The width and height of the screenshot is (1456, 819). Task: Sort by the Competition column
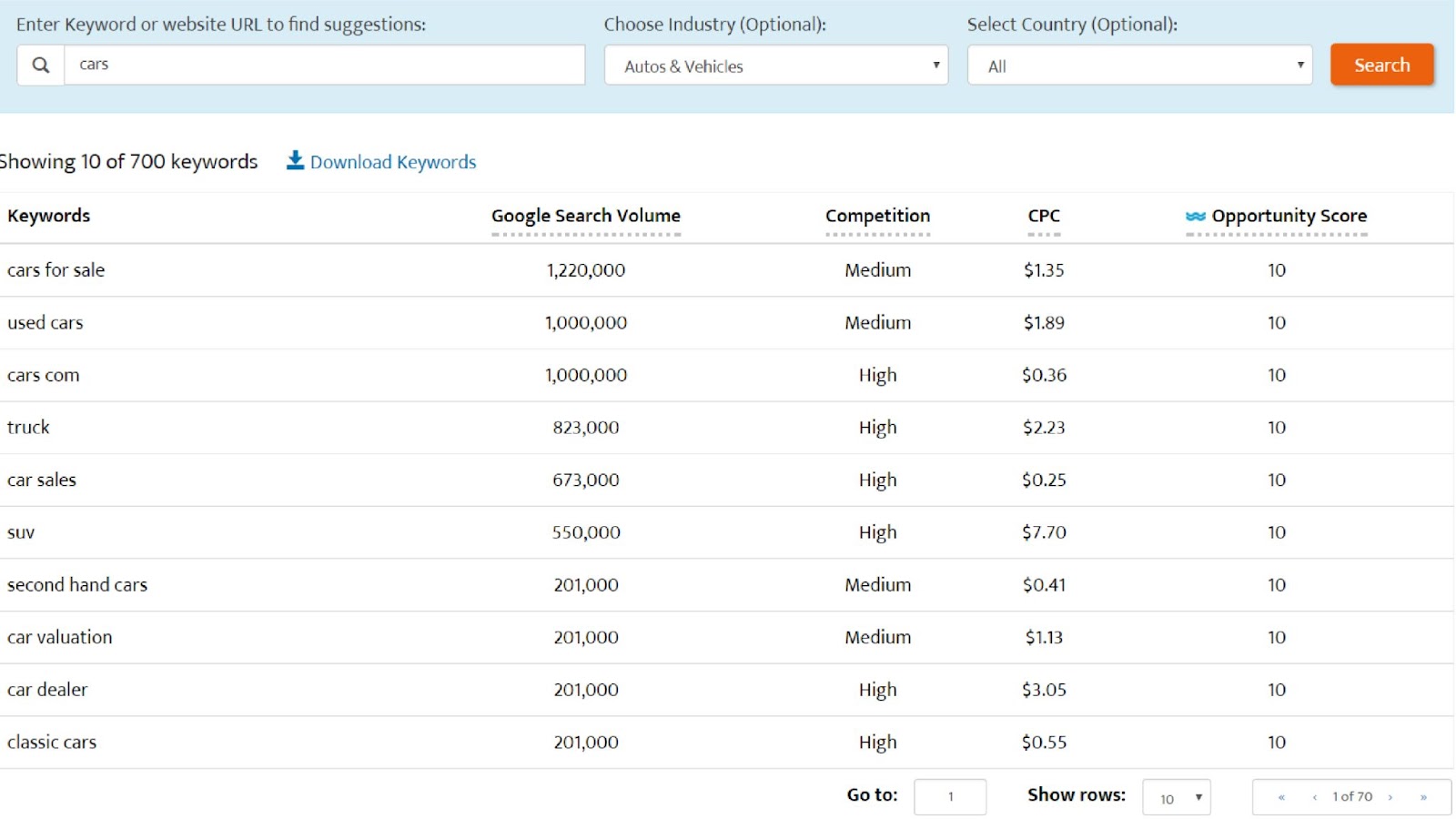point(876,217)
